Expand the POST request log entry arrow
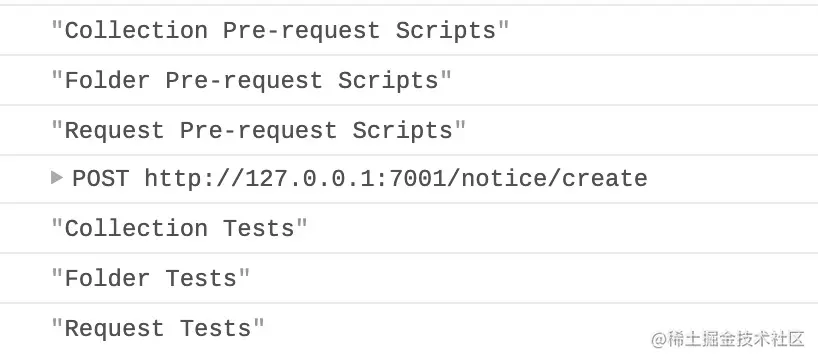 pos(57,178)
